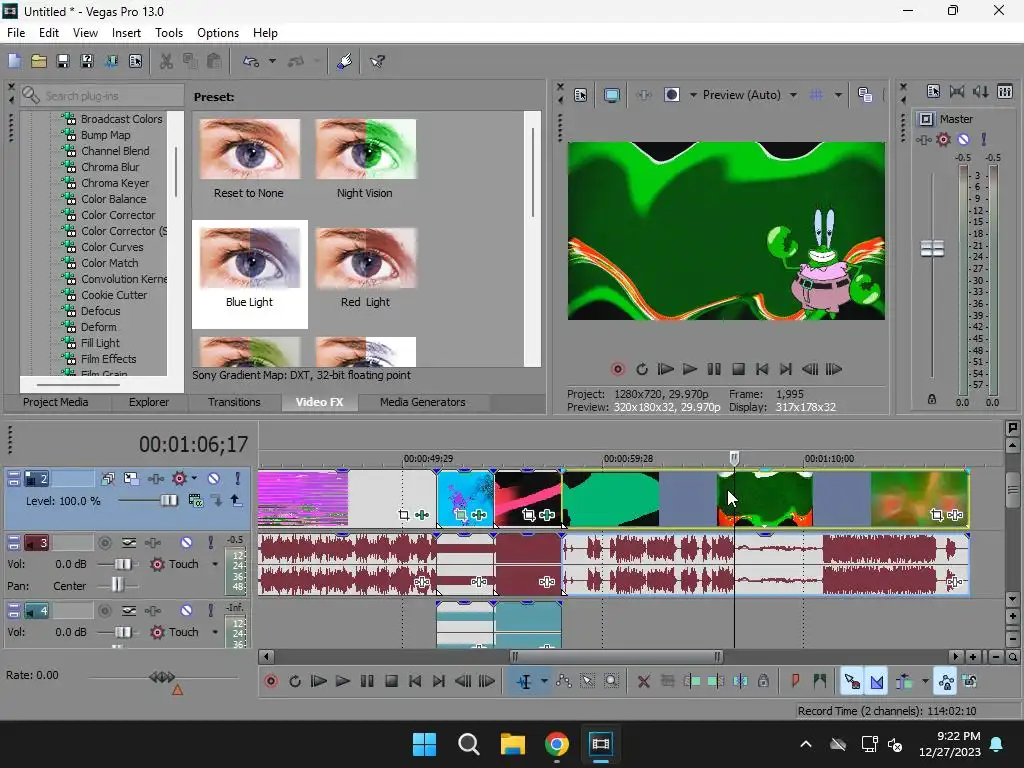The height and width of the screenshot is (768, 1024).
Task: Click the New project icon in toolbar
Action: (14, 61)
